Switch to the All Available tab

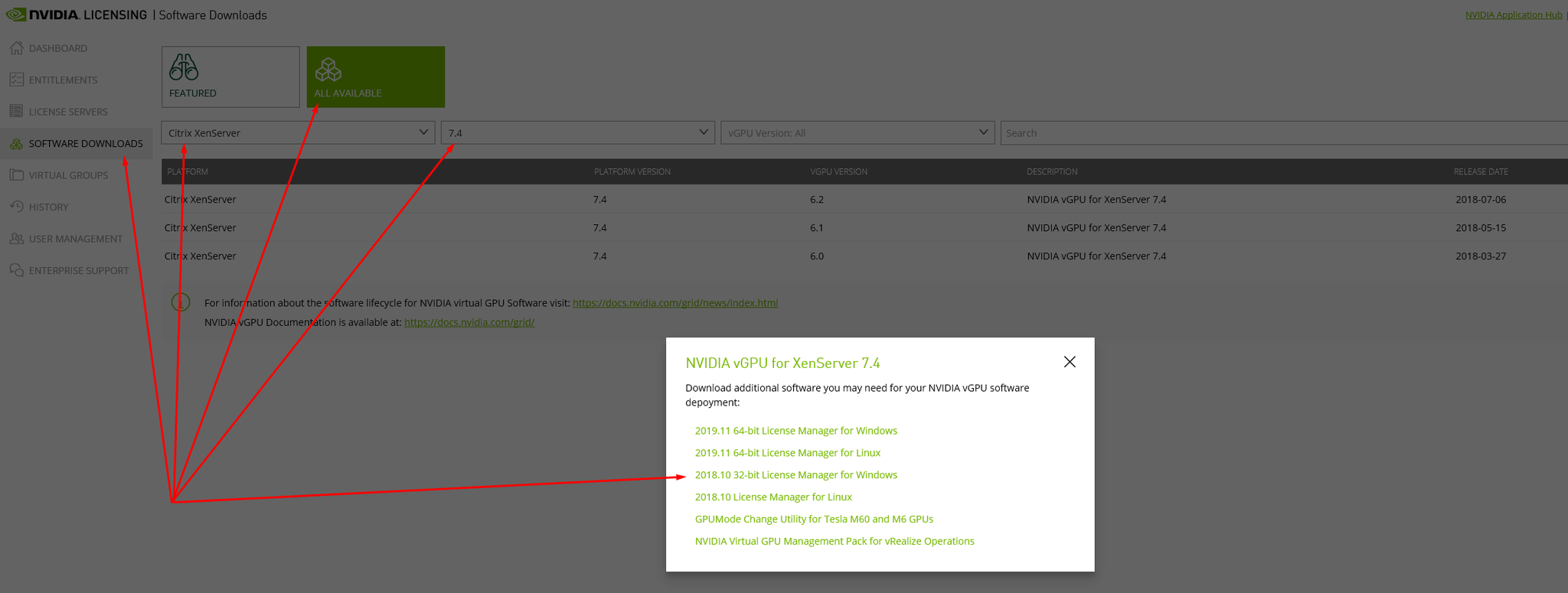[x=376, y=77]
